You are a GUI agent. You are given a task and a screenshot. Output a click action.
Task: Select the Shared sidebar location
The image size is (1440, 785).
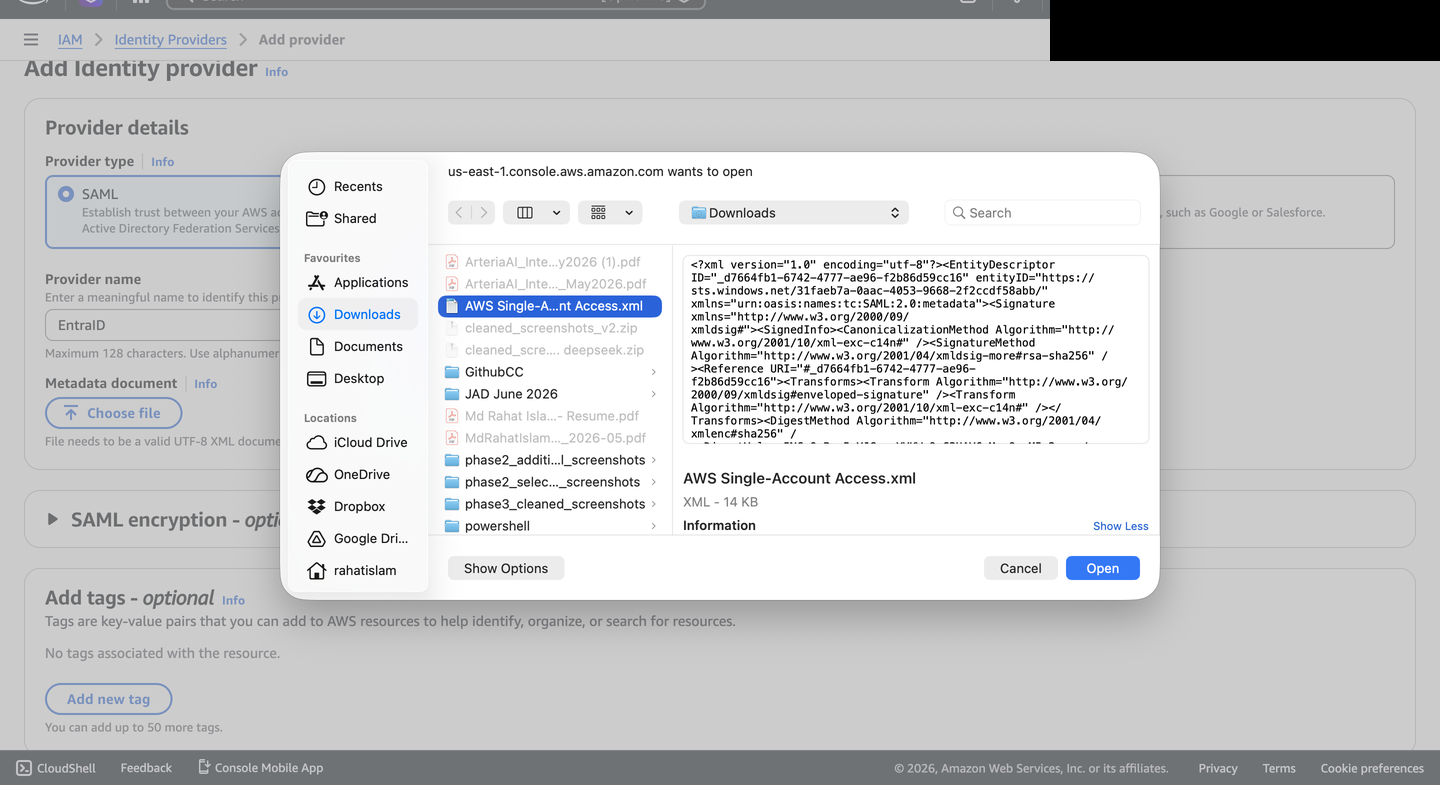342,219
